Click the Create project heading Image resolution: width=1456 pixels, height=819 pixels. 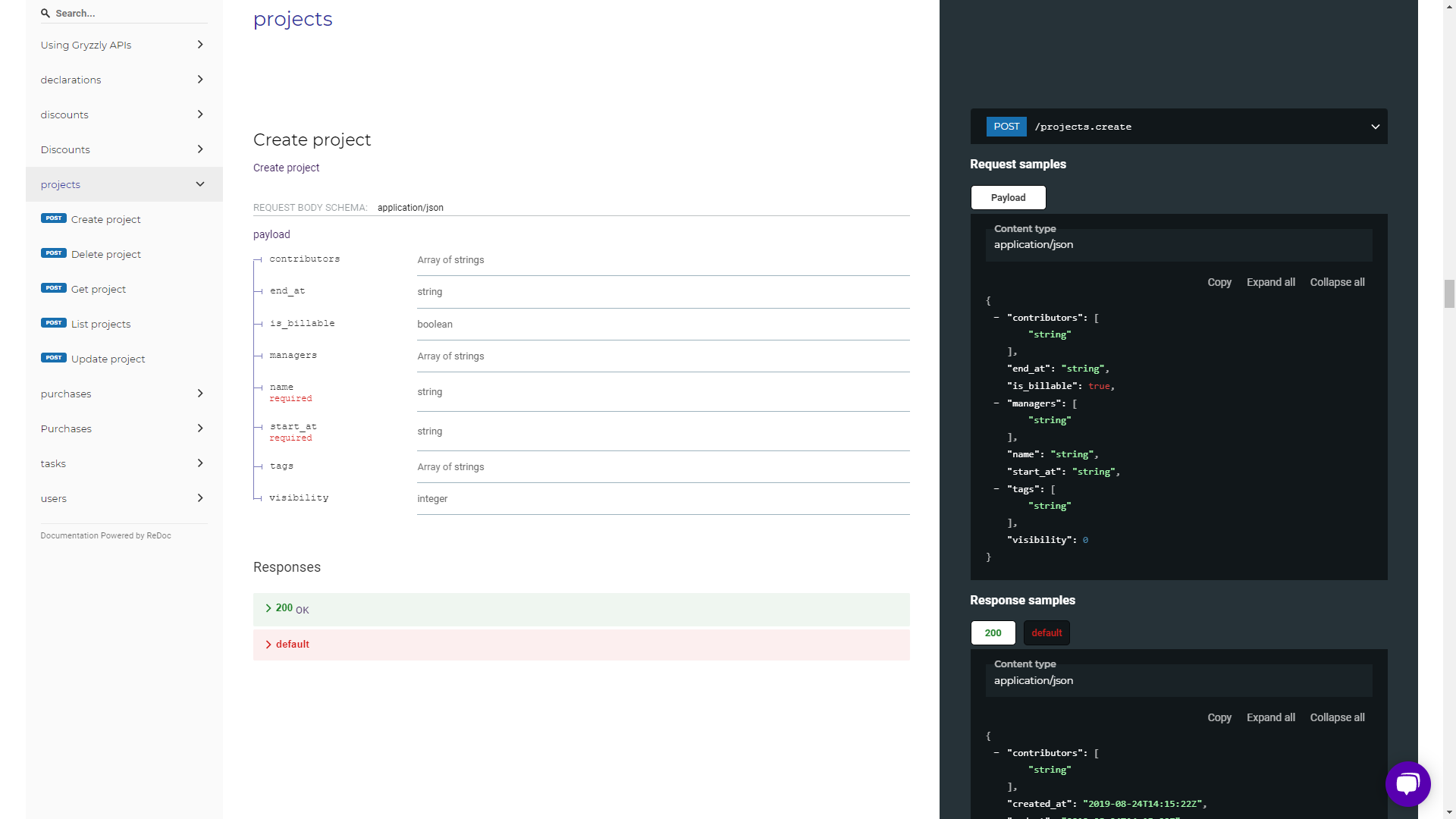(x=312, y=140)
